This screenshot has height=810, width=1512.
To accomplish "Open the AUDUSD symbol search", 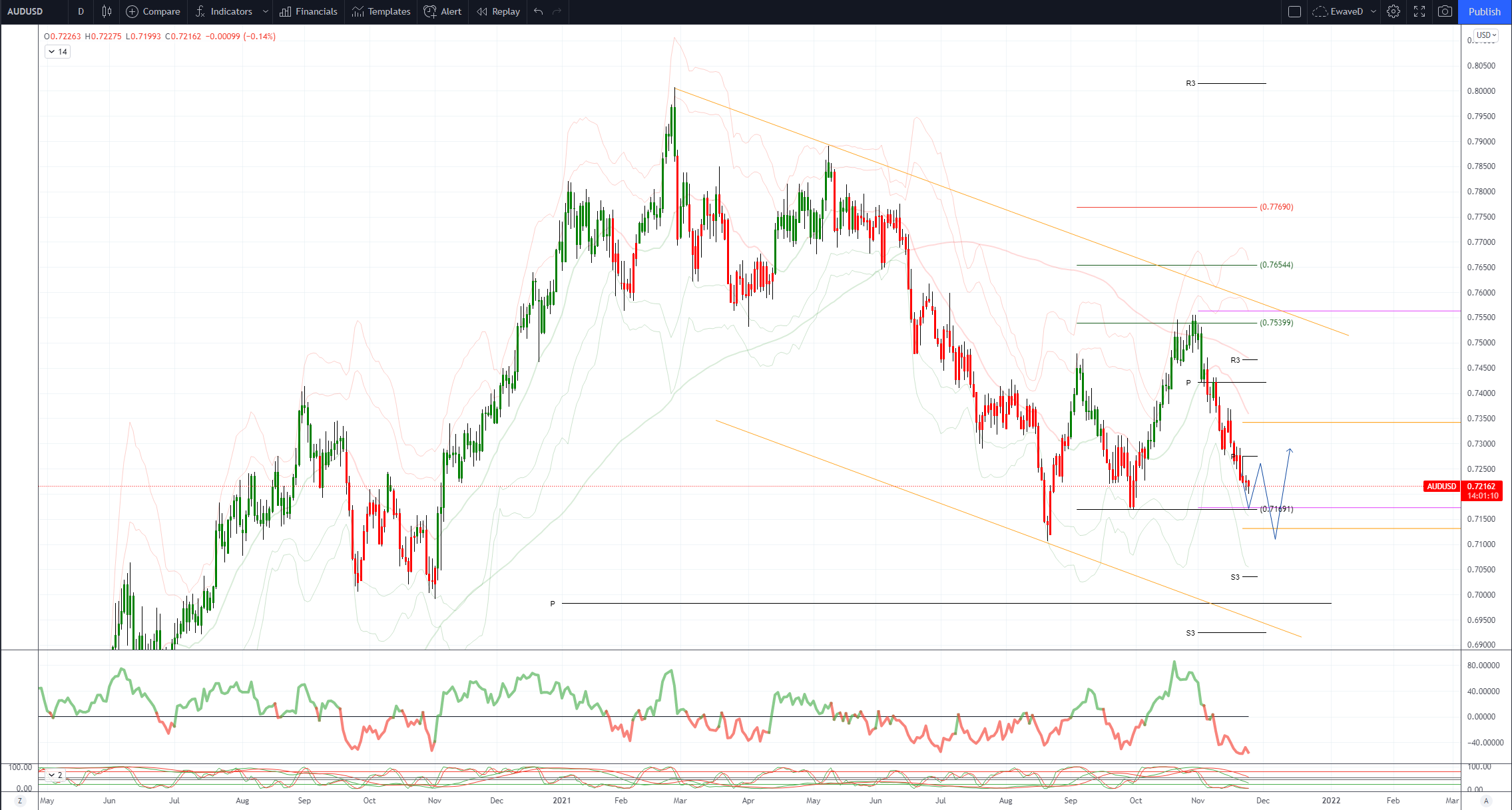I will click(25, 11).
